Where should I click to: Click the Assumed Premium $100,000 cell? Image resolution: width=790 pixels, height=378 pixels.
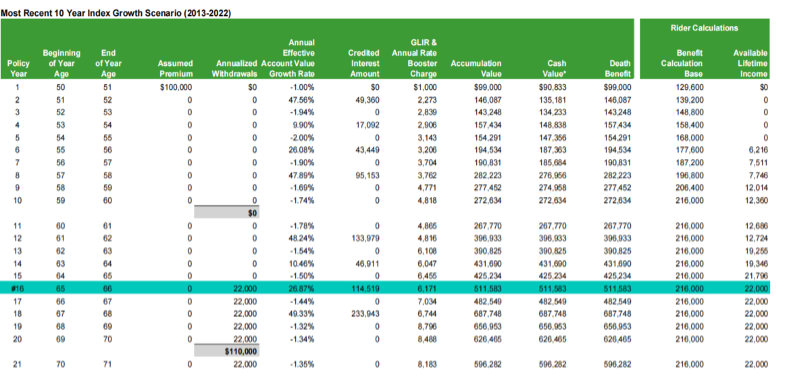(x=175, y=87)
